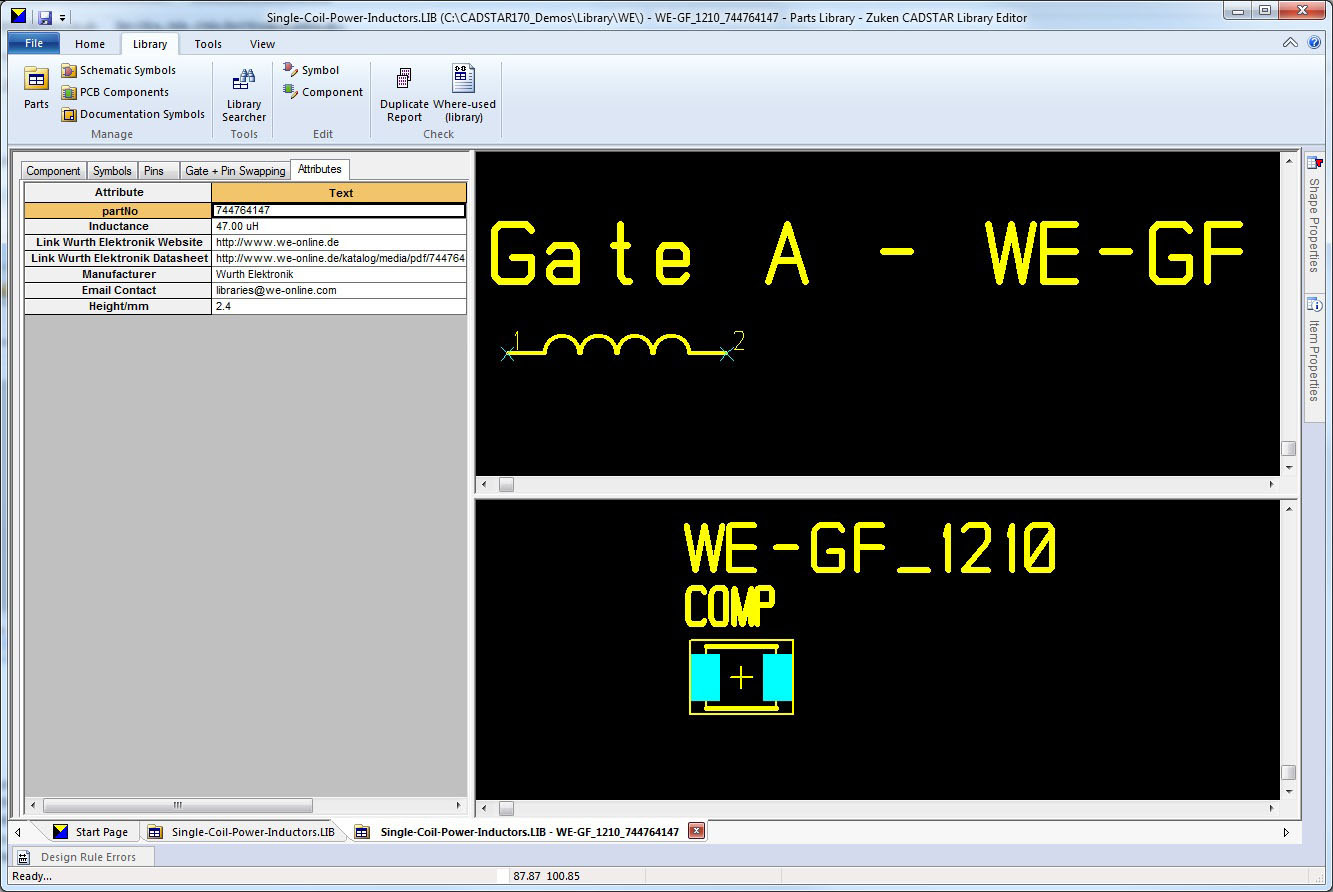This screenshot has height=892, width=1333.
Task: Click the PCB component view scroll-up arrow
Action: (1289, 507)
